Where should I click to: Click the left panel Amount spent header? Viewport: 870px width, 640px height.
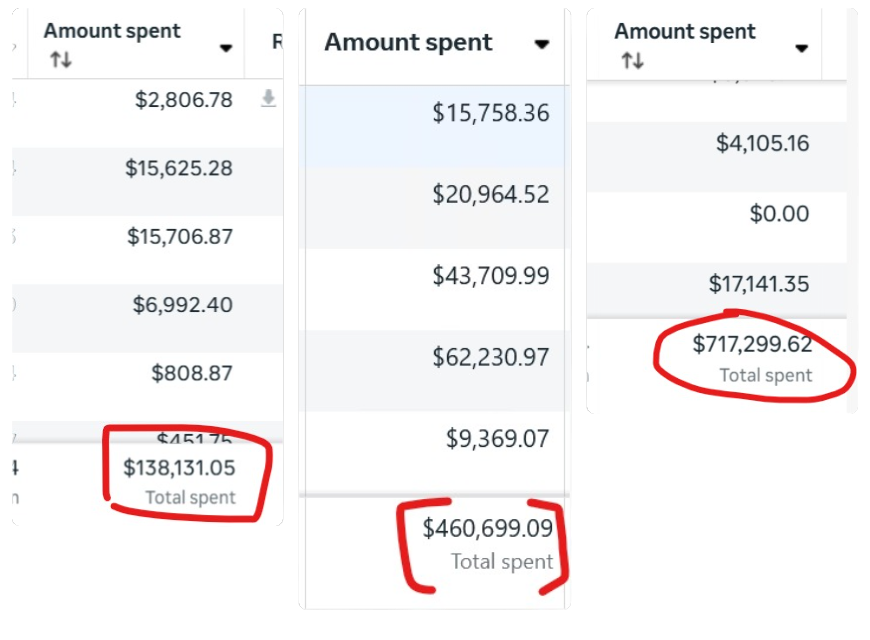[112, 31]
